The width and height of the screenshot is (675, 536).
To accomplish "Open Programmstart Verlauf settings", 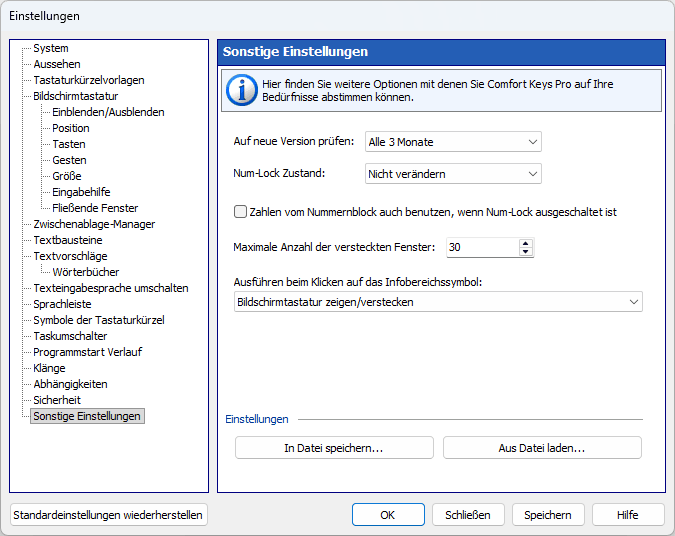I will [87, 352].
